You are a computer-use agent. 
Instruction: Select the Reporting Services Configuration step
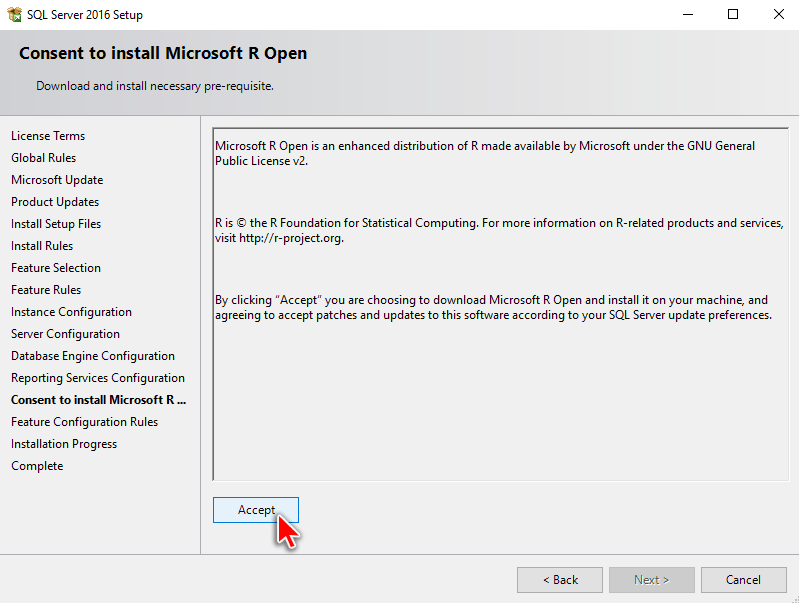click(x=98, y=377)
